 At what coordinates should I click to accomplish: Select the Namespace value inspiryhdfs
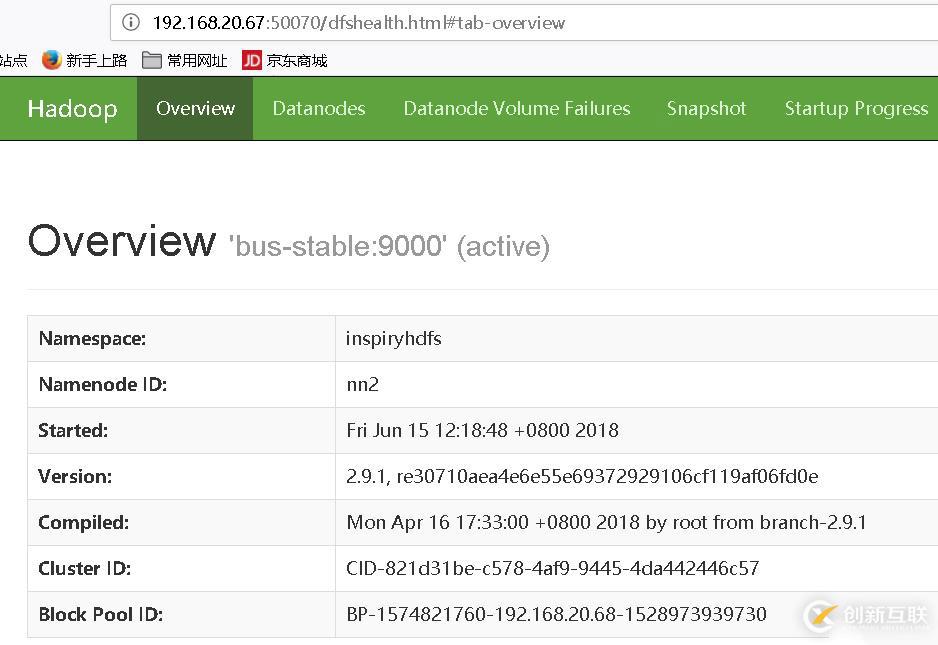(393, 338)
